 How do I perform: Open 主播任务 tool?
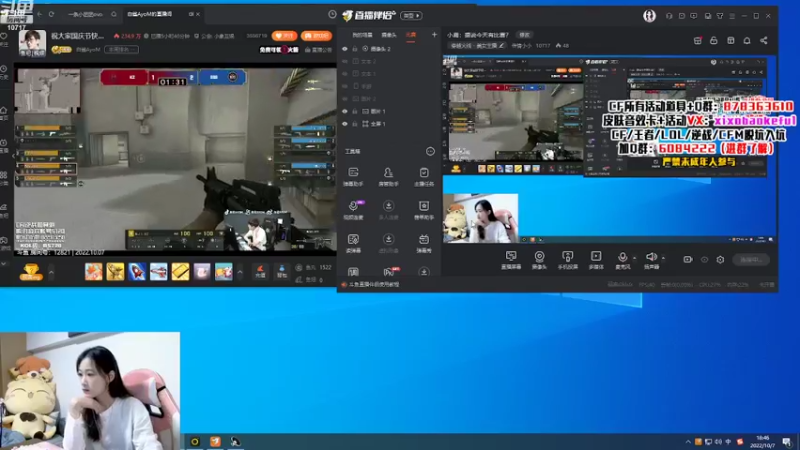point(423,177)
